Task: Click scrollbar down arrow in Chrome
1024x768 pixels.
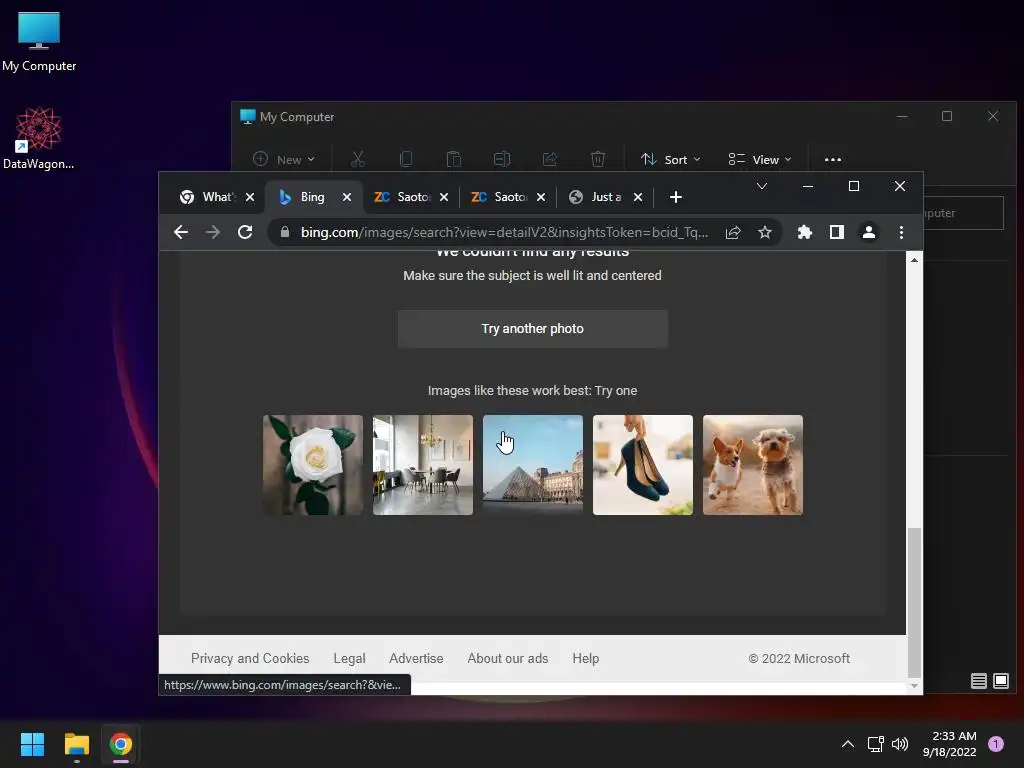Action: click(x=914, y=686)
